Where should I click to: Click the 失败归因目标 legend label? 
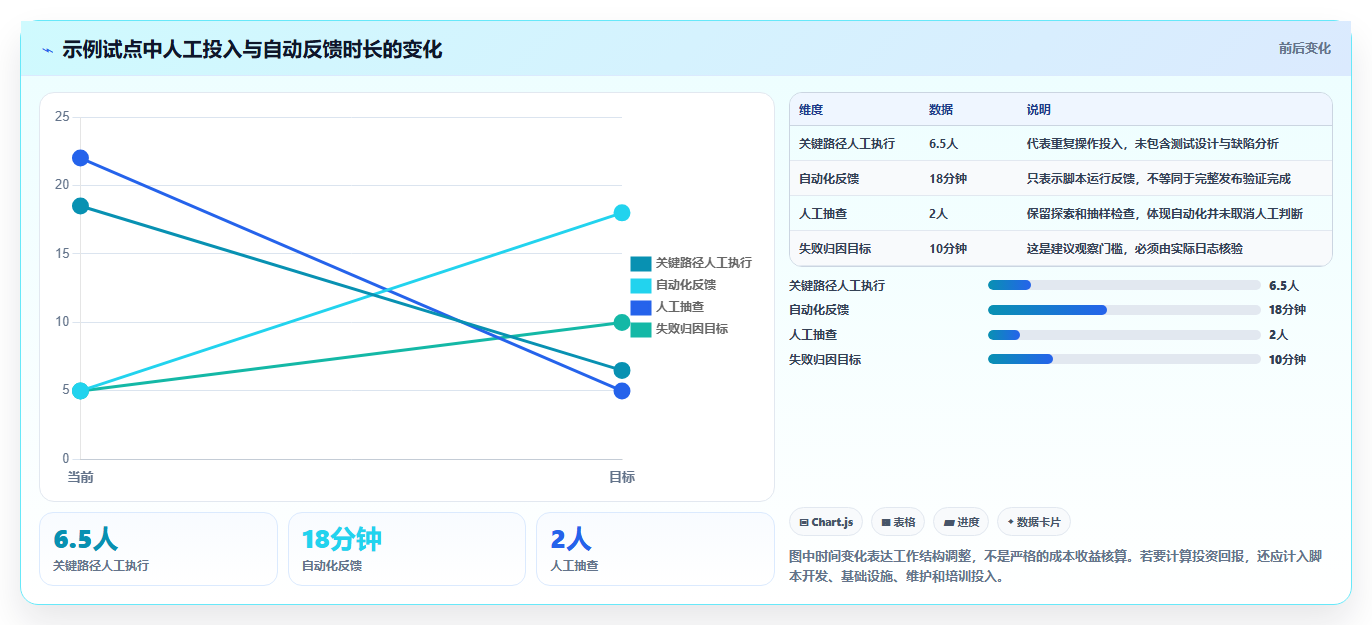(692, 329)
